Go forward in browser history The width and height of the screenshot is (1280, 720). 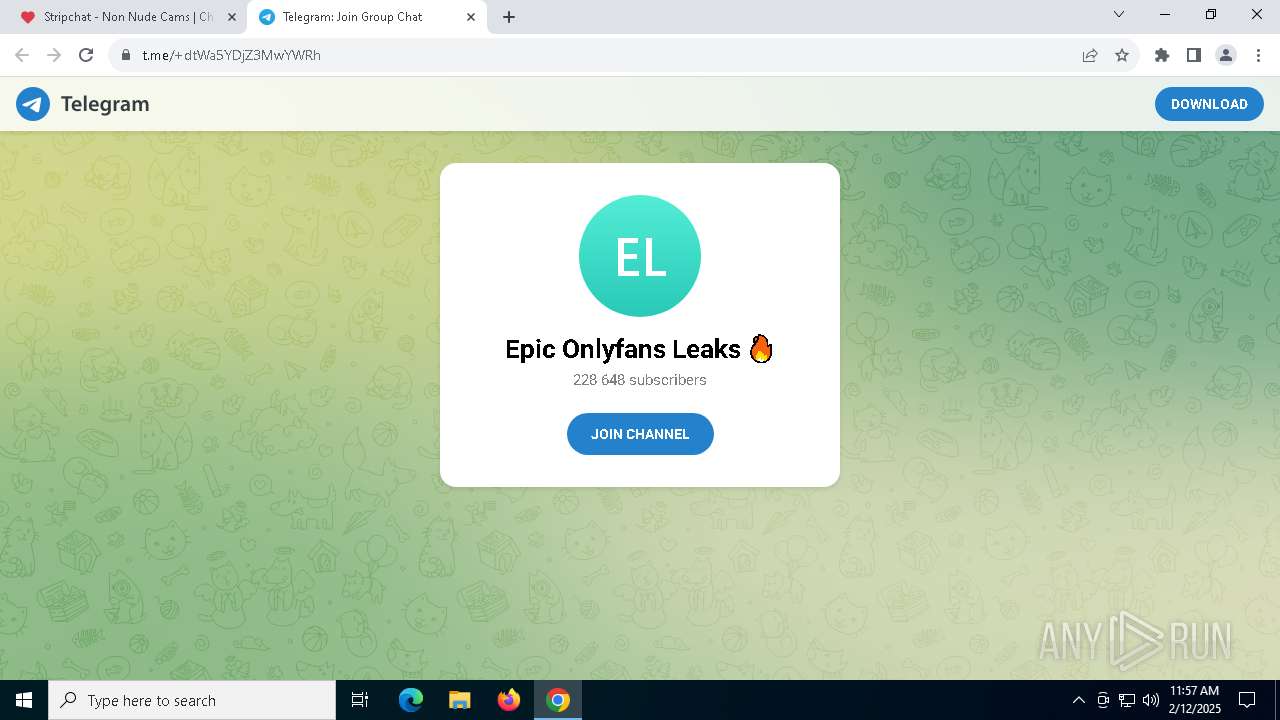54,55
